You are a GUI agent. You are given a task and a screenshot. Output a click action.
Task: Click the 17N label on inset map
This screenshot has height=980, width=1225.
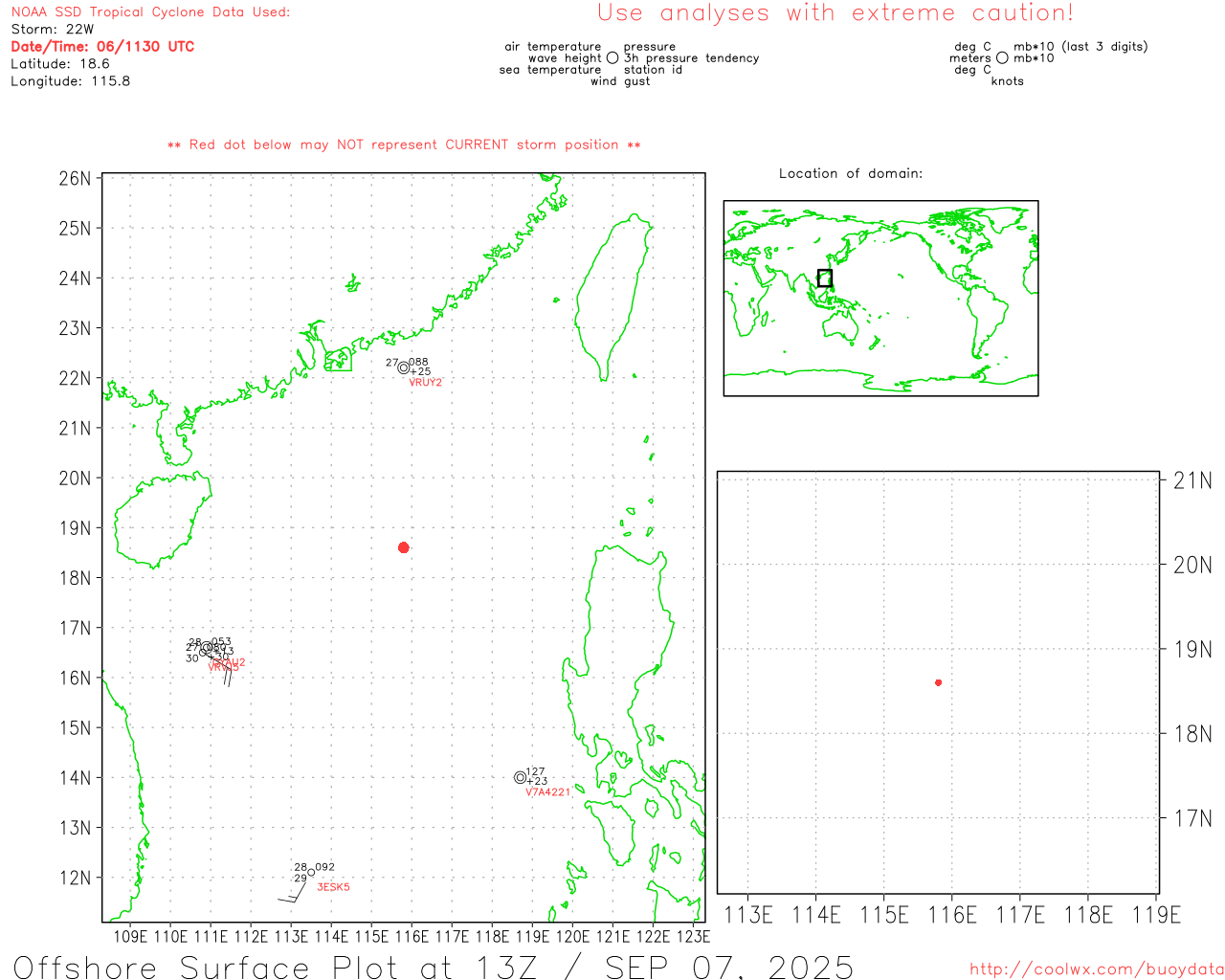click(x=1192, y=818)
